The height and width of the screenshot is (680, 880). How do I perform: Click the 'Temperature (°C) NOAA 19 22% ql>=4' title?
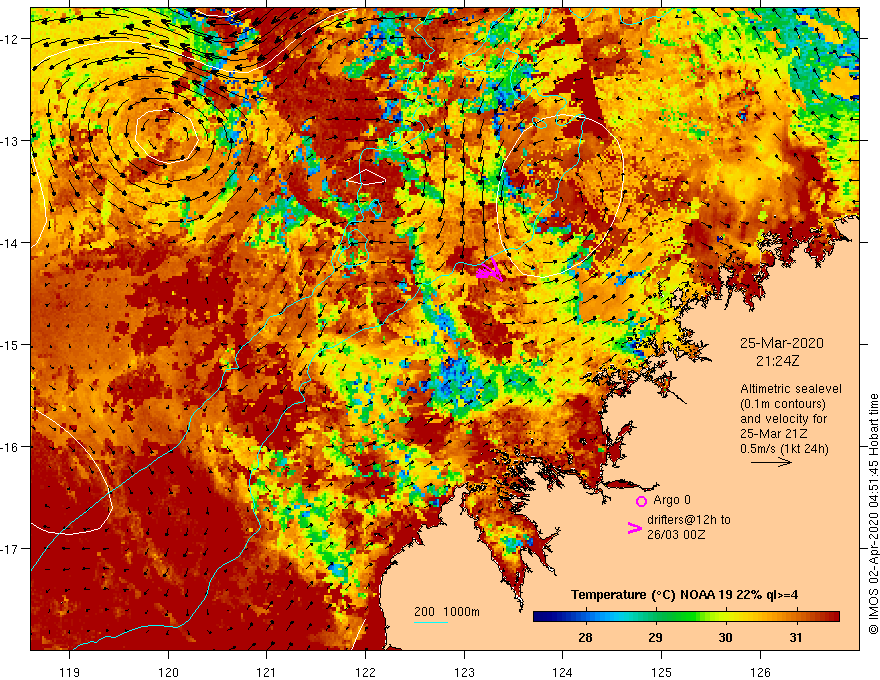(x=684, y=595)
